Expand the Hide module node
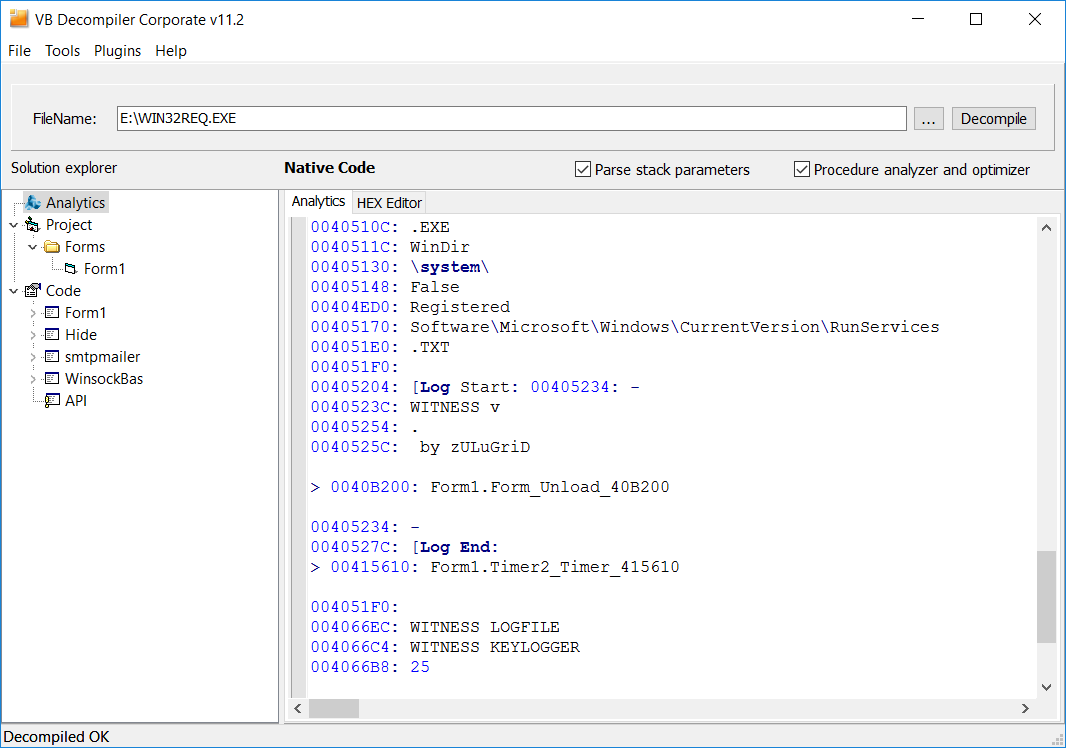 33,335
